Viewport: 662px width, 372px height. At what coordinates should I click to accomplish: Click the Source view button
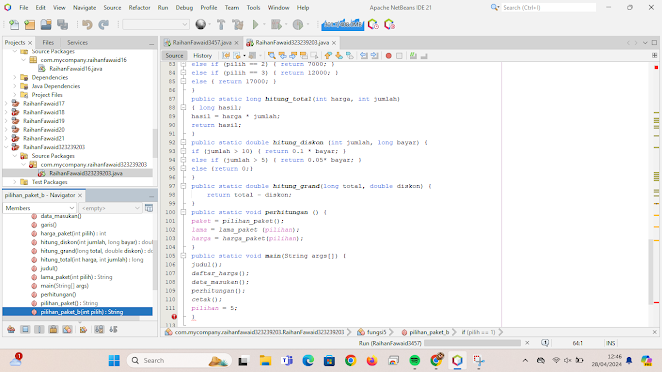click(x=174, y=56)
